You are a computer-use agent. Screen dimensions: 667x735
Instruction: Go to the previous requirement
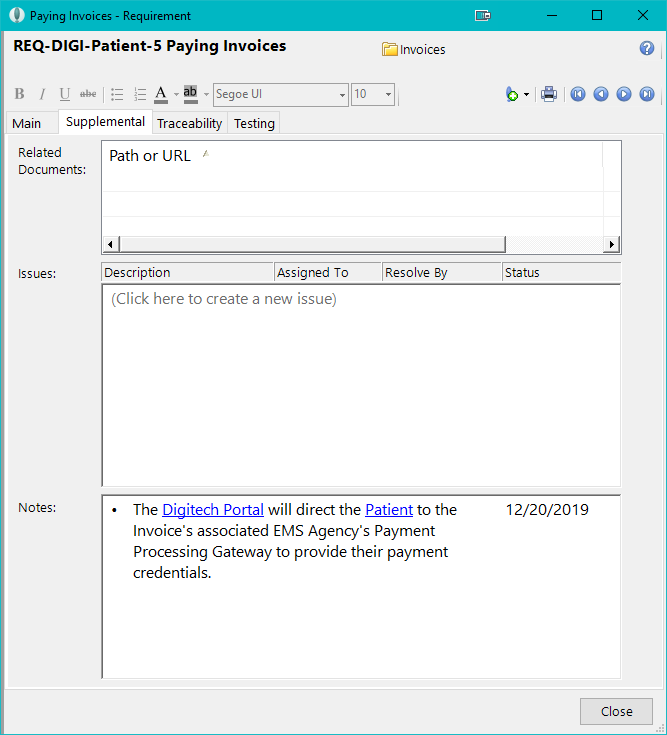601,94
